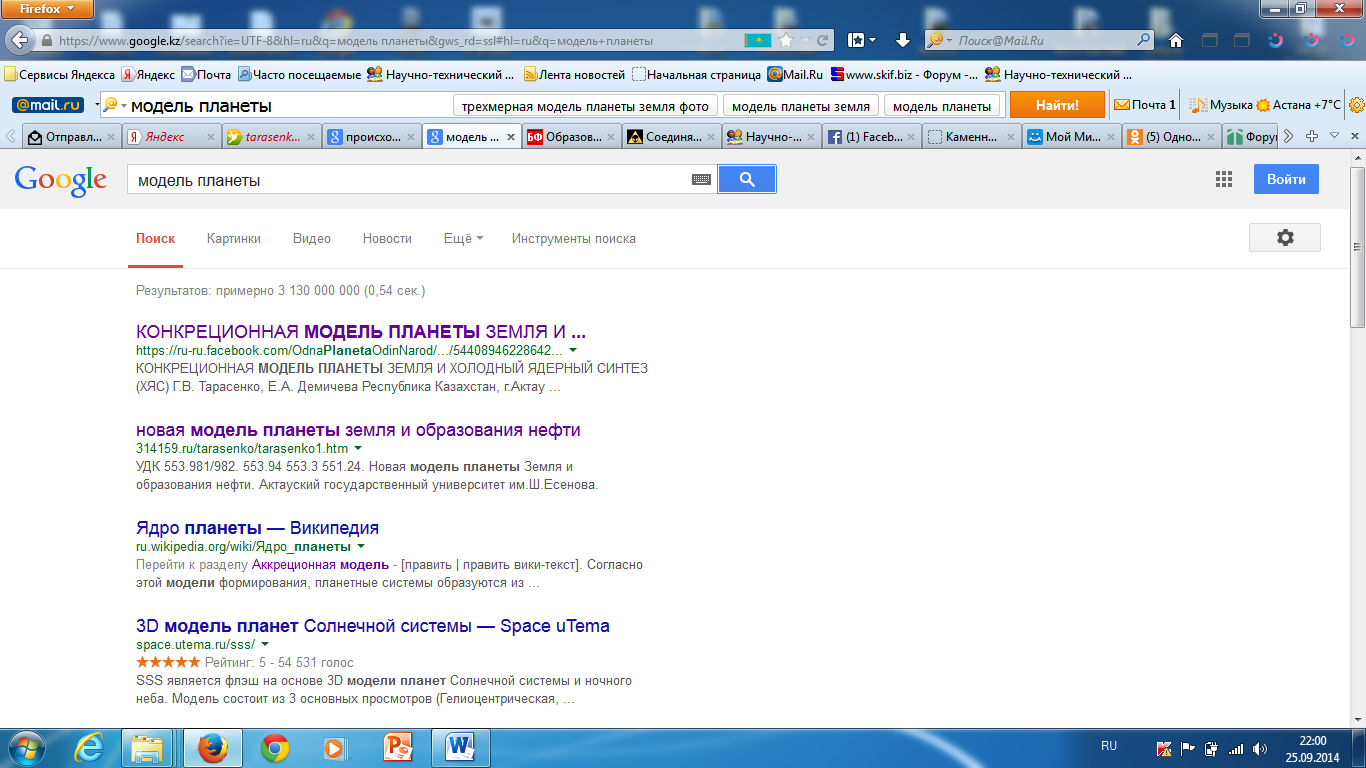
Task: Click the orange 'Найти!' button
Action: [1057, 105]
